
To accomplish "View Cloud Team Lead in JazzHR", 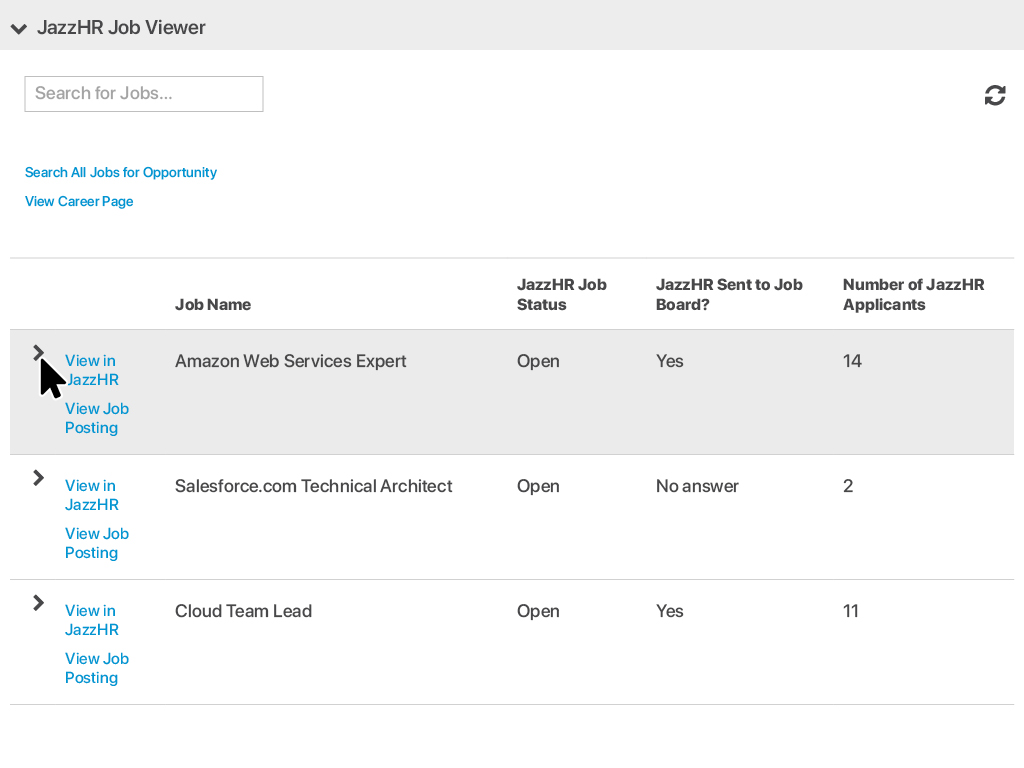I will point(91,620).
